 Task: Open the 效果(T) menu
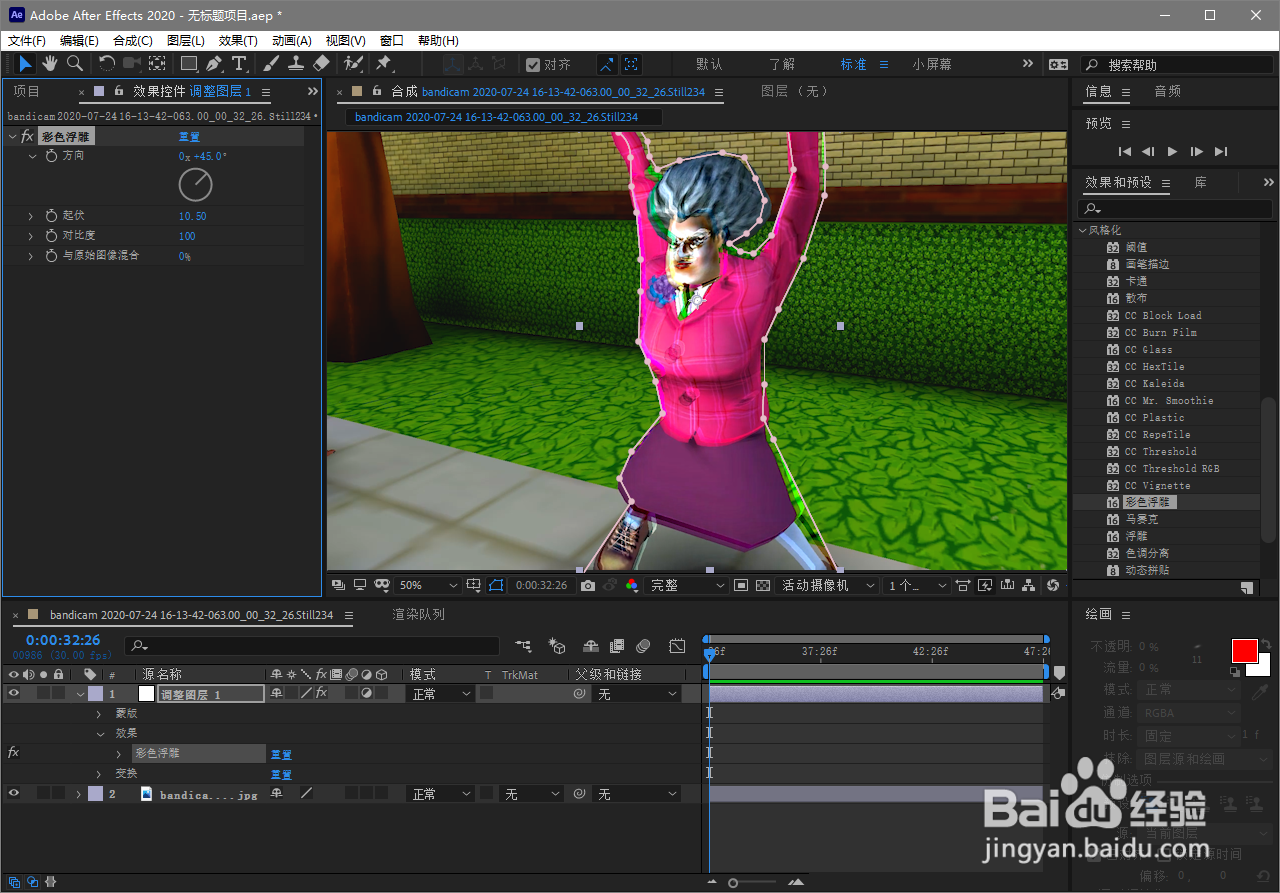[x=238, y=41]
